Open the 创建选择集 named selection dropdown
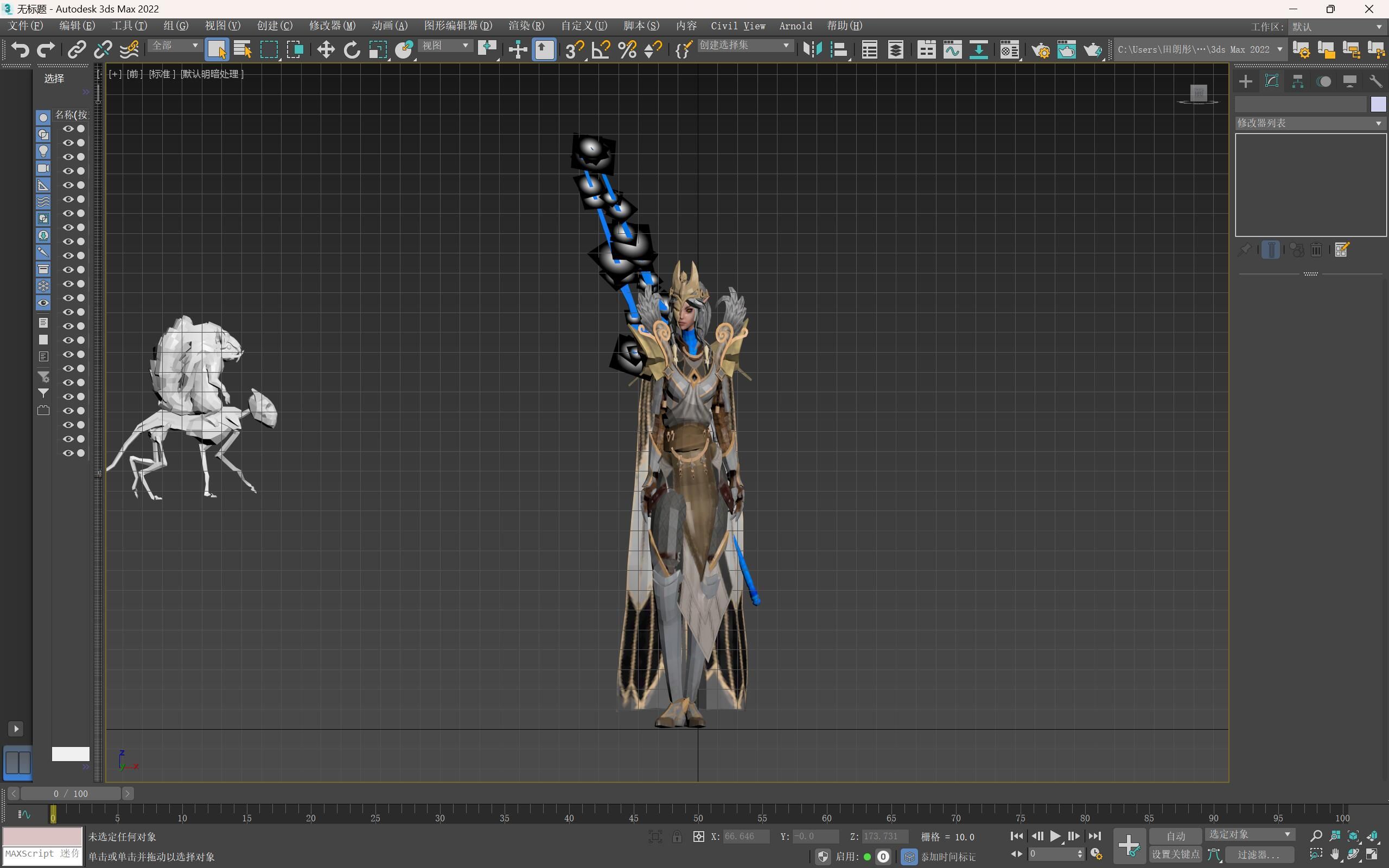This screenshot has width=1389, height=868. (745, 46)
